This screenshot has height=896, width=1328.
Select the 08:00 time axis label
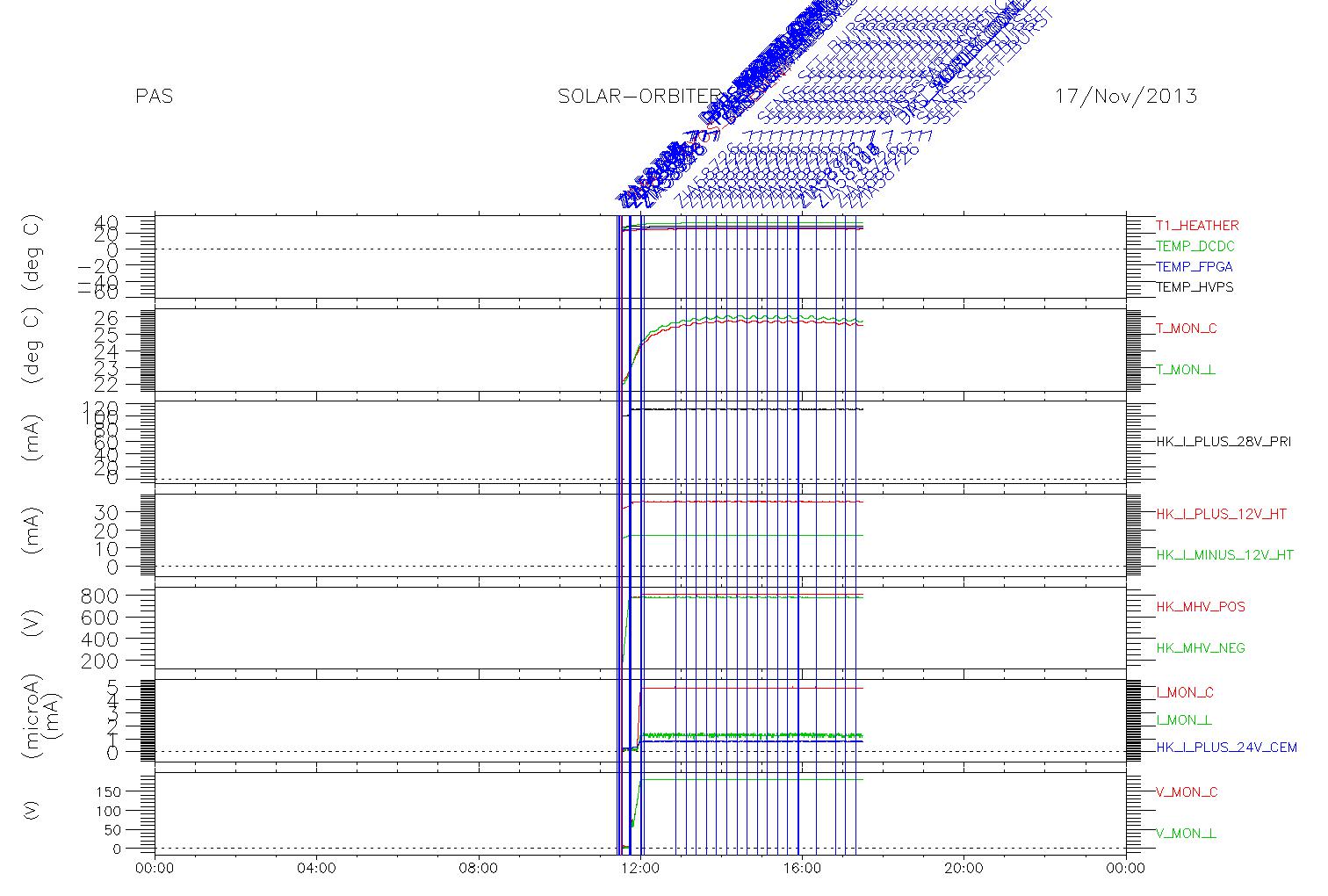(478, 869)
